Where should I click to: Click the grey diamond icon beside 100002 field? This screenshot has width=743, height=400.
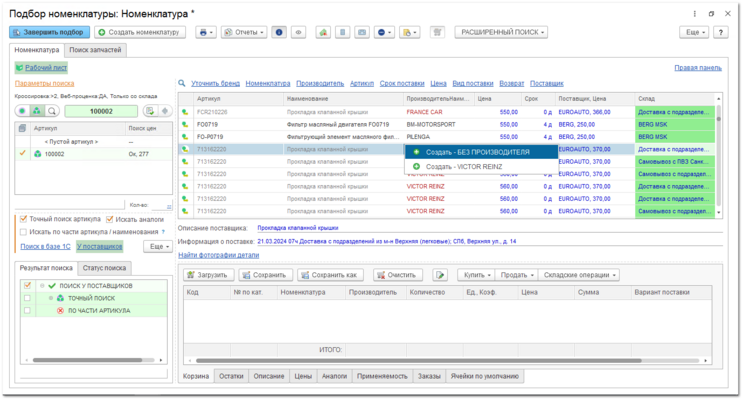click(165, 111)
